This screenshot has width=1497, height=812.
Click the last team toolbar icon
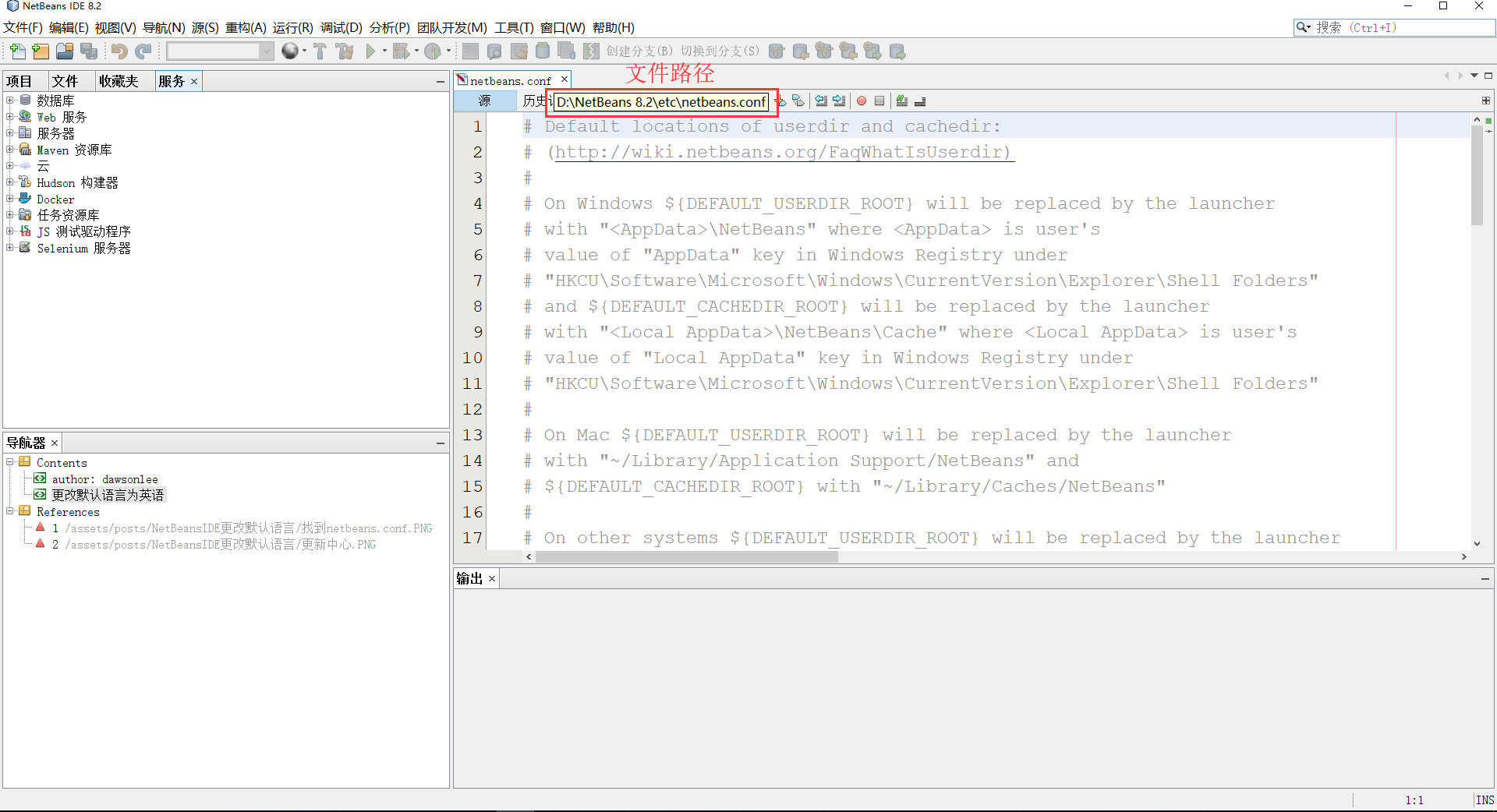pyautogui.click(x=897, y=51)
